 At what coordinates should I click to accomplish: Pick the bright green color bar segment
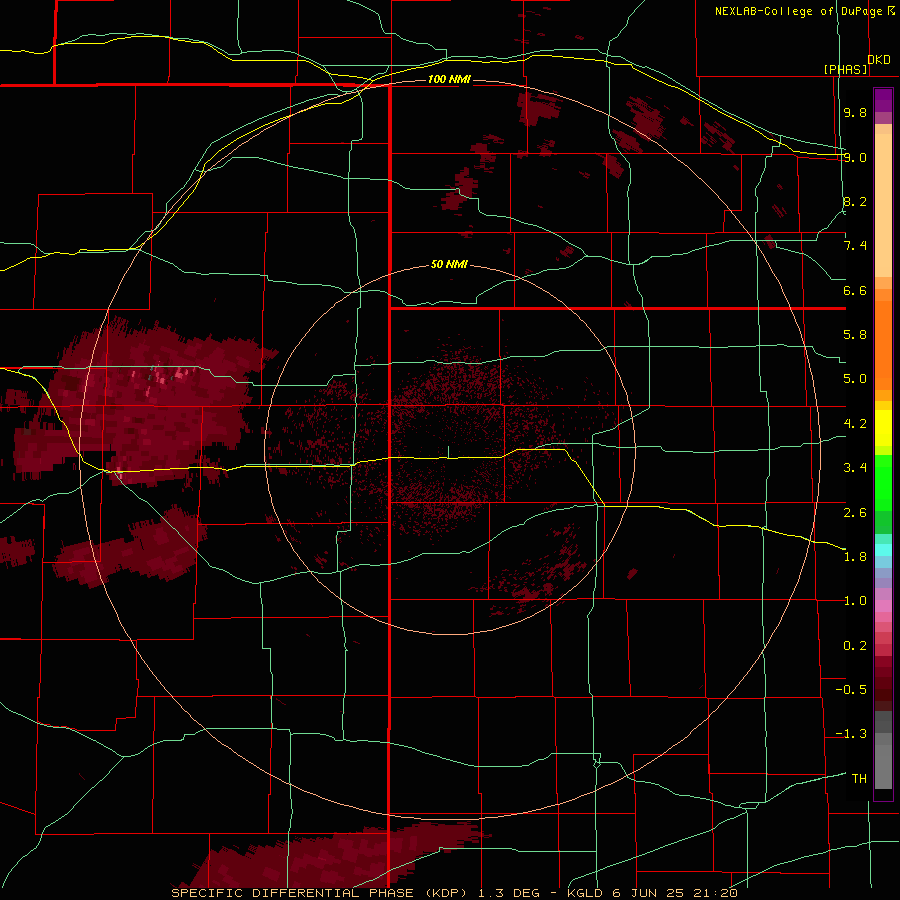pos(883,483)
